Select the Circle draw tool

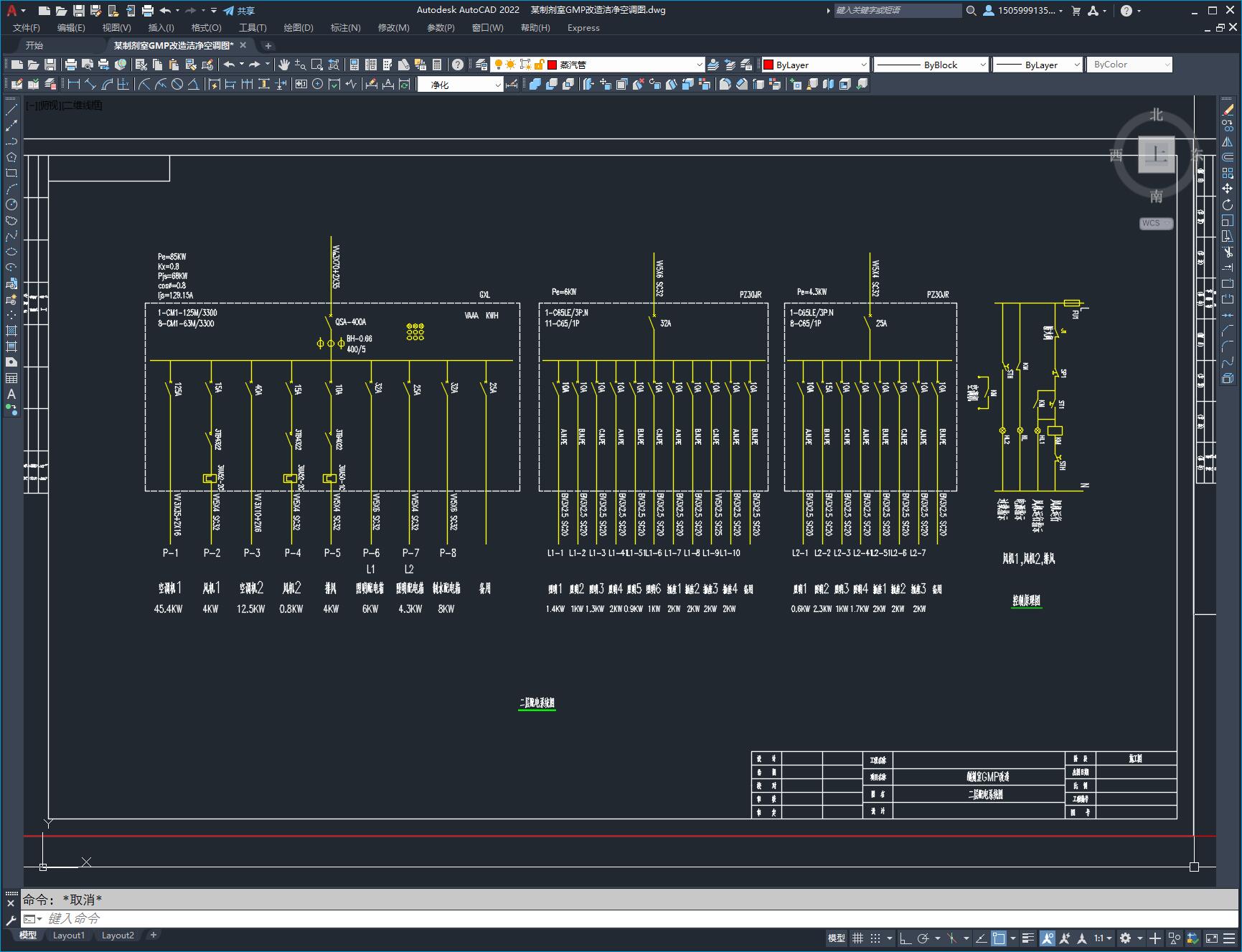point(11,204)
